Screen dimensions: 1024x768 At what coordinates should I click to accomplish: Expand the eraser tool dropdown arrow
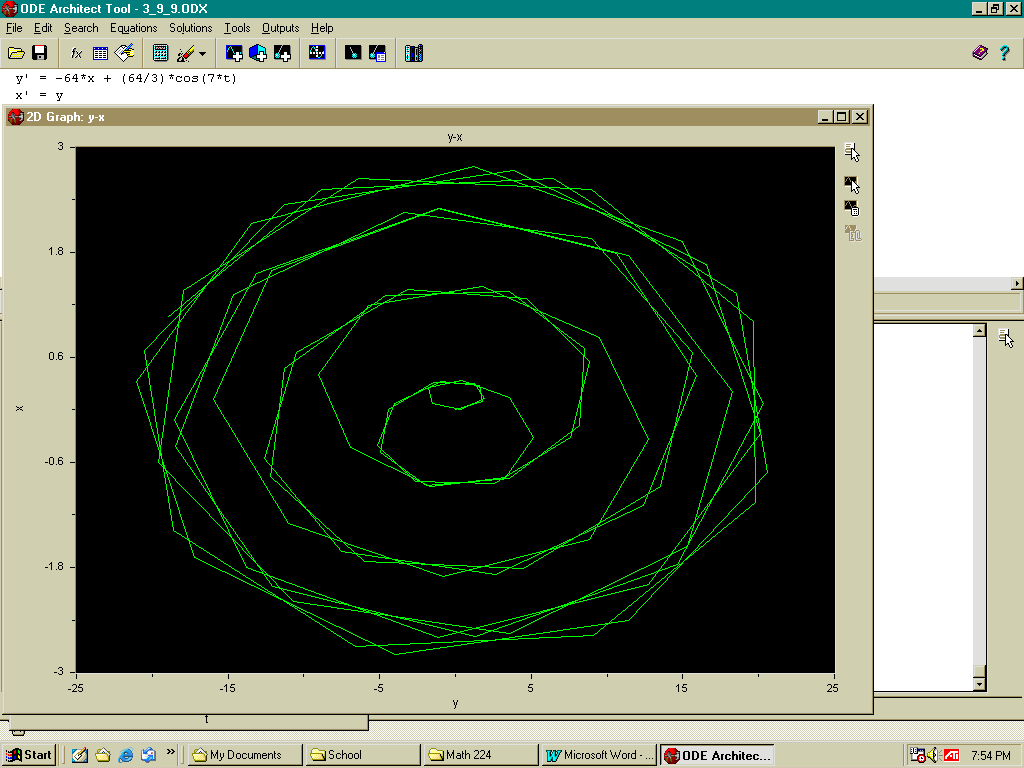(202, 54)
